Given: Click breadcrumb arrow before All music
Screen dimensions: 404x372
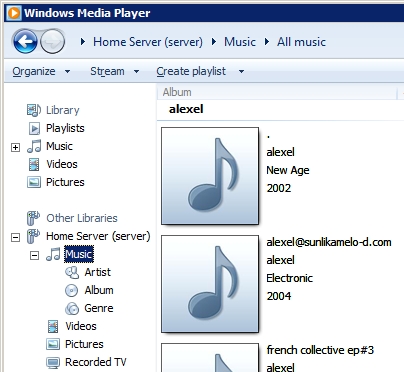Looking at the screenshot, I should (267, 42).
